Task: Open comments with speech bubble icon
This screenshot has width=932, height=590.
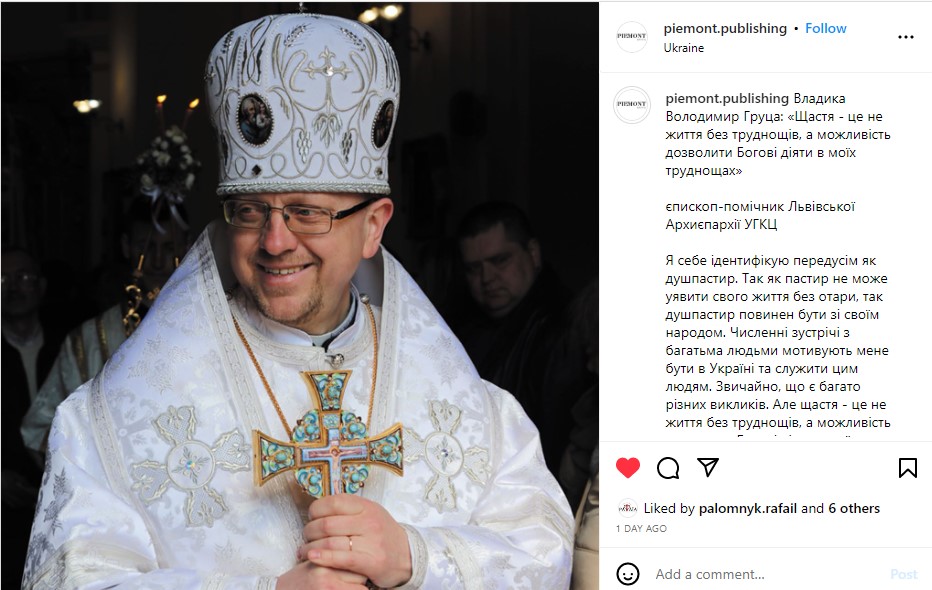Action: 668,468
